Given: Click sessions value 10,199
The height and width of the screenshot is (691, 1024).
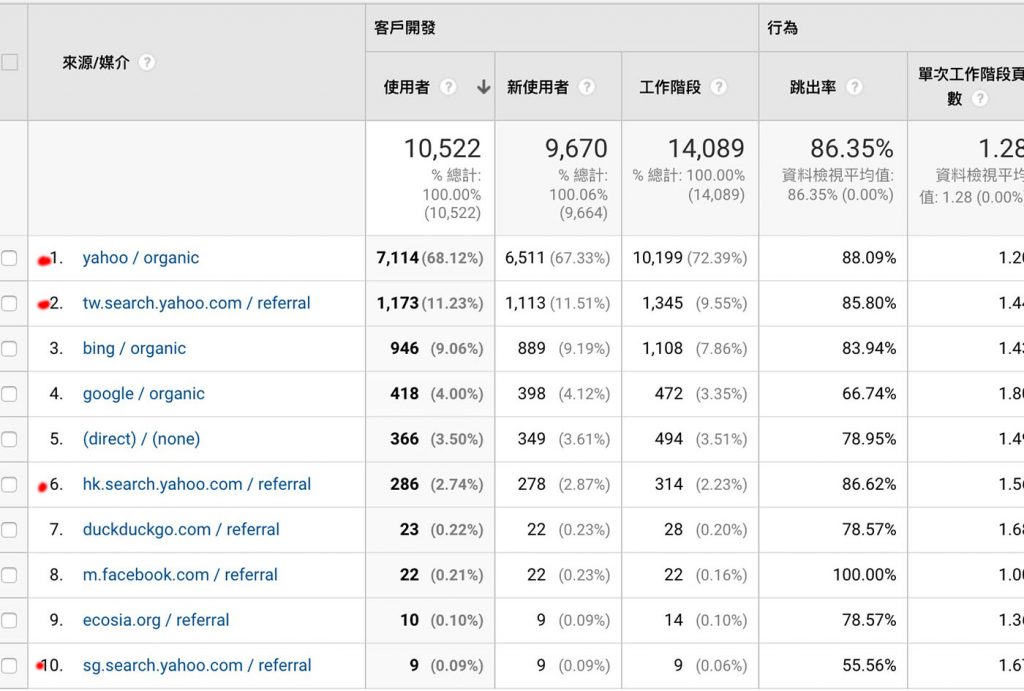Looking at the screenshot, I should [658, 258].
